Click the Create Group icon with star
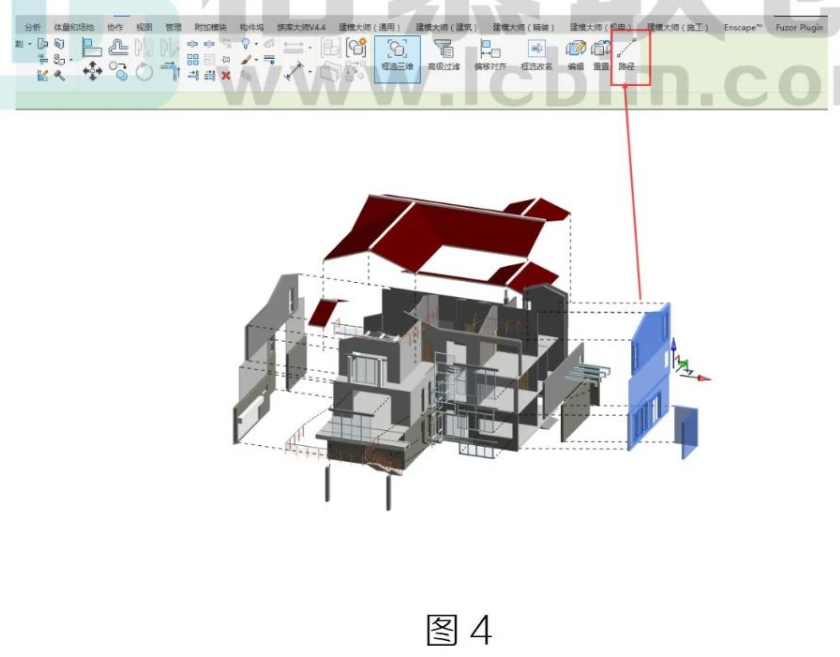This screenshot has height=657, width=840. coord(356,47)
